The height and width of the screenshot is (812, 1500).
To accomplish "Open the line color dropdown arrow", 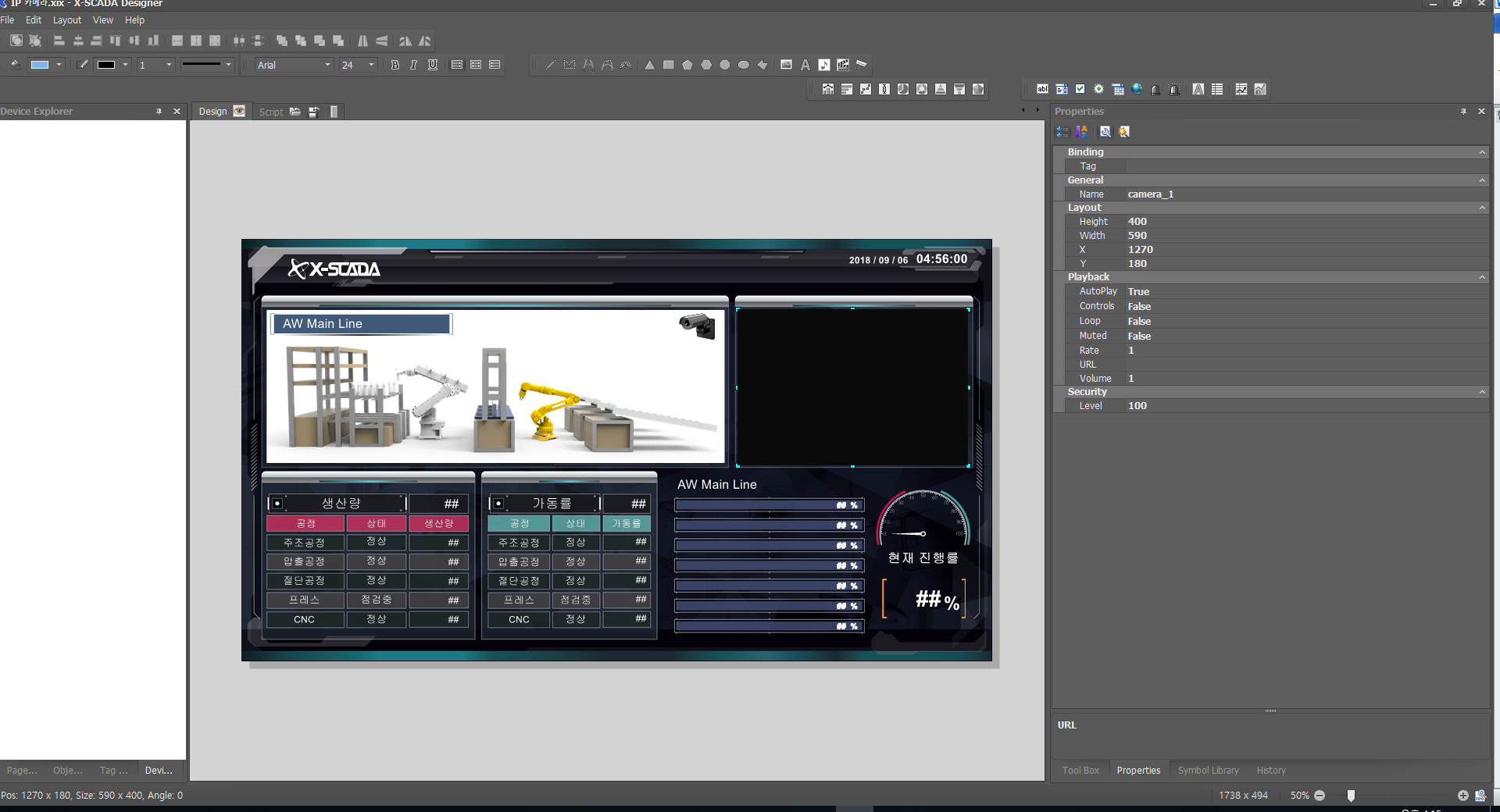I will (x=125, y=65).
